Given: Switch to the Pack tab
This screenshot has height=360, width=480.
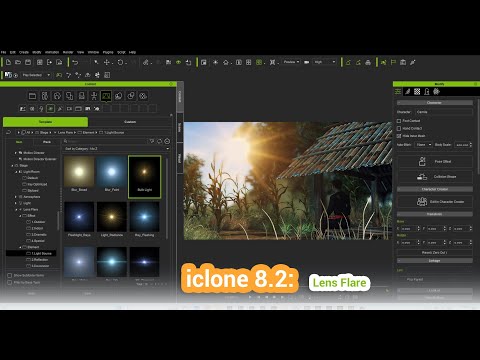Looking at the screenshot, I should [x=47, y=142].
